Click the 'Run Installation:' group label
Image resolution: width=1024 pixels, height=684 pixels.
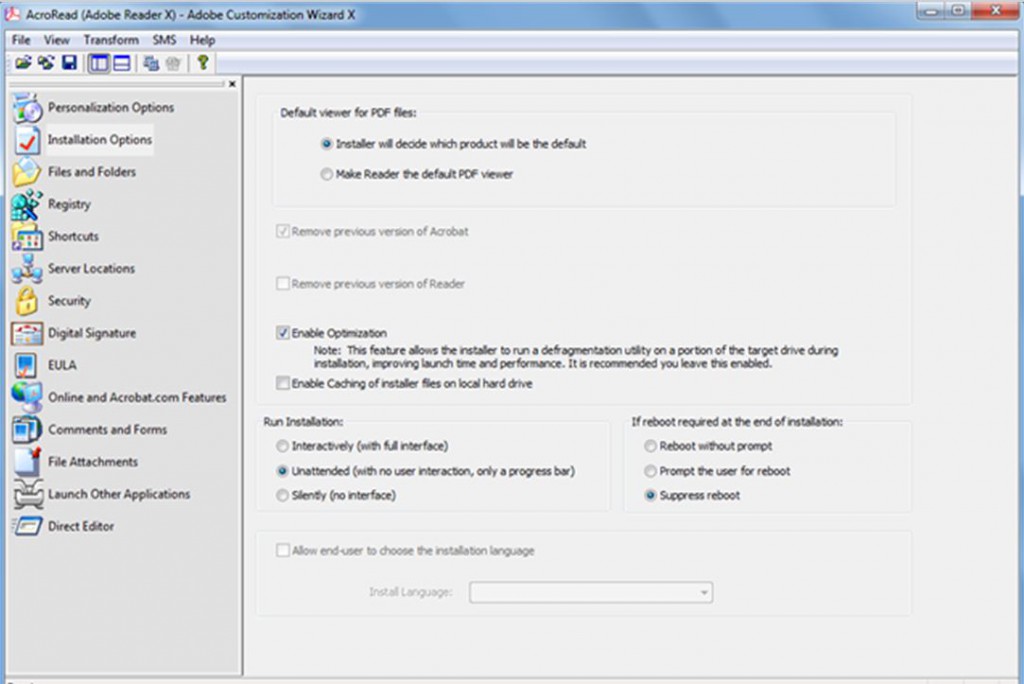pyautogui.click(x=303, y=422)
